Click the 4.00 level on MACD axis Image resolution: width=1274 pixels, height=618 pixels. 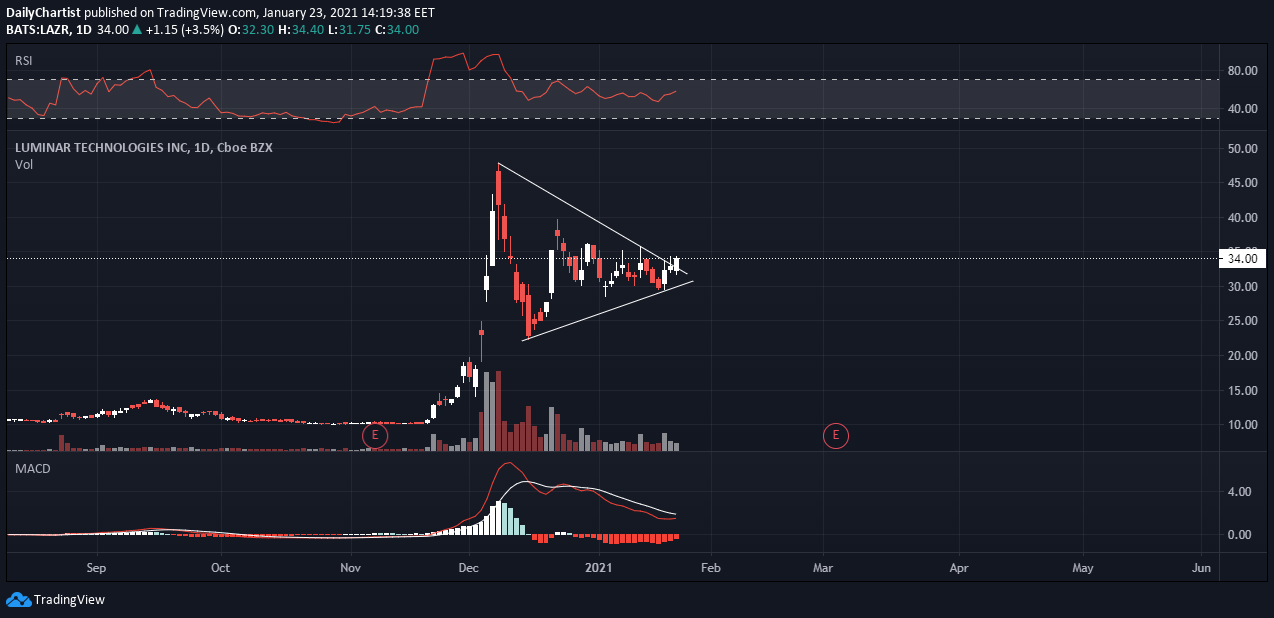pos(1240,492)
